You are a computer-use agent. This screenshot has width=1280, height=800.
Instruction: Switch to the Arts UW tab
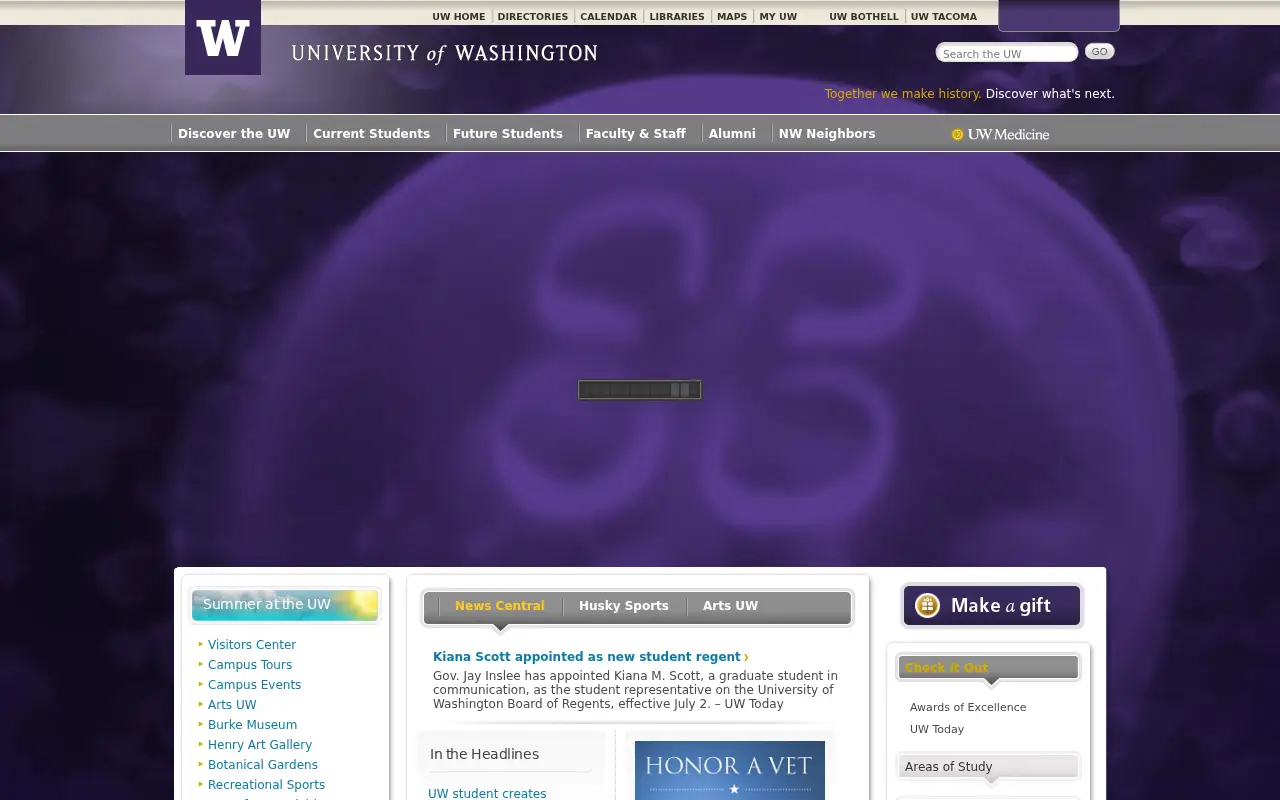[x=730, y=606]
